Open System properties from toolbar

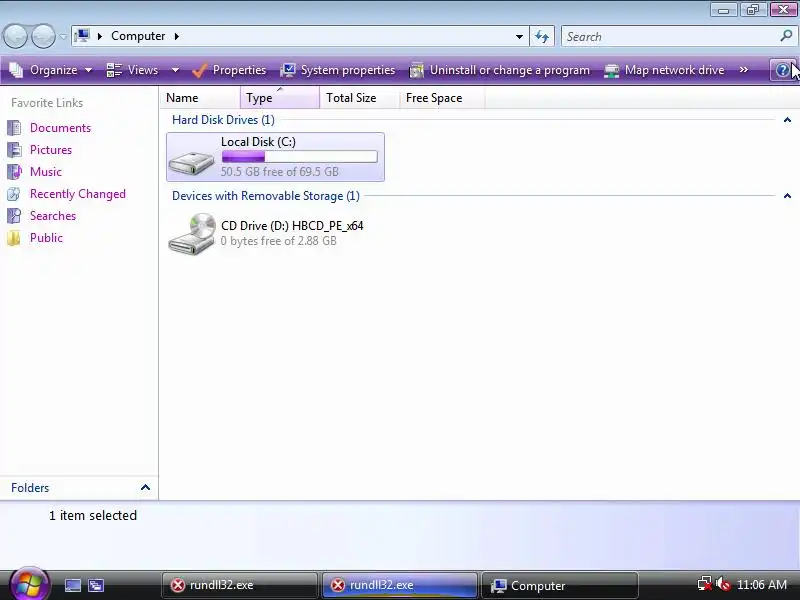pos(338,70)
